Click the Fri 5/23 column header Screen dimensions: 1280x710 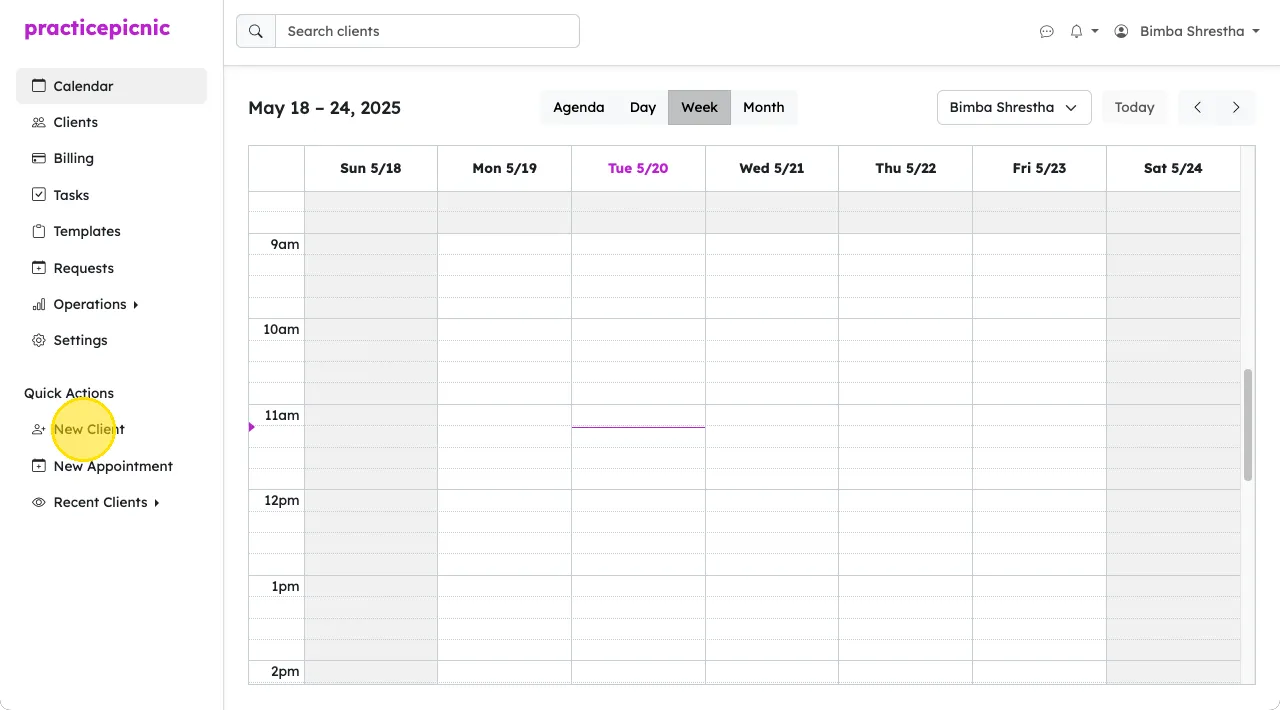pyautogui.click(x=1039, y=168)
